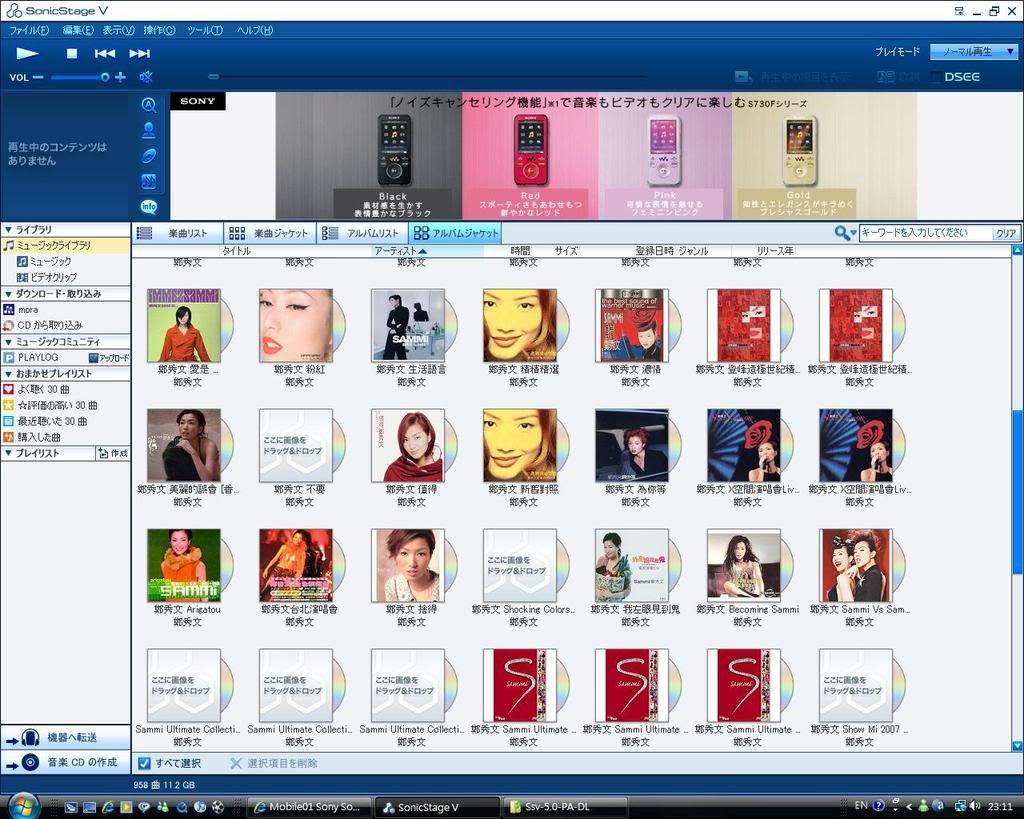Toggle the DSEE sound enhancement
1024x819 pixels.
962,77
